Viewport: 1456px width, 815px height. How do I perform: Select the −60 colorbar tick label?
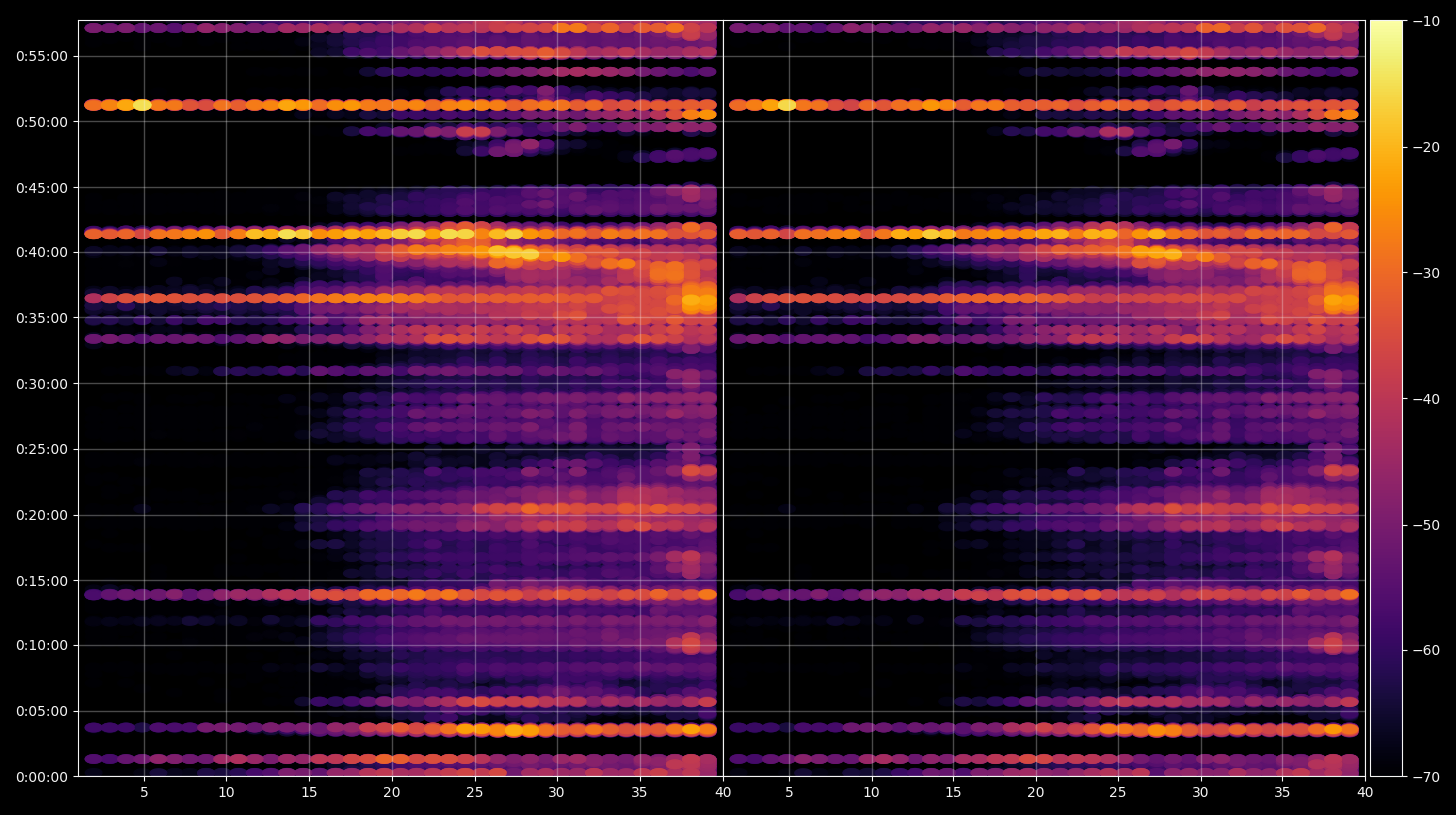[1427, 650]
